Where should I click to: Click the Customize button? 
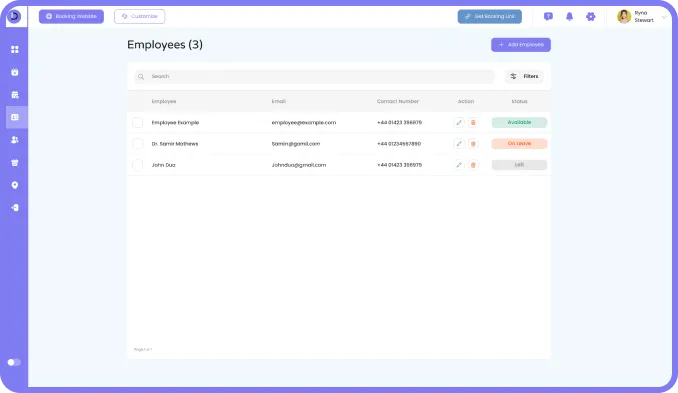click(139, 16)
